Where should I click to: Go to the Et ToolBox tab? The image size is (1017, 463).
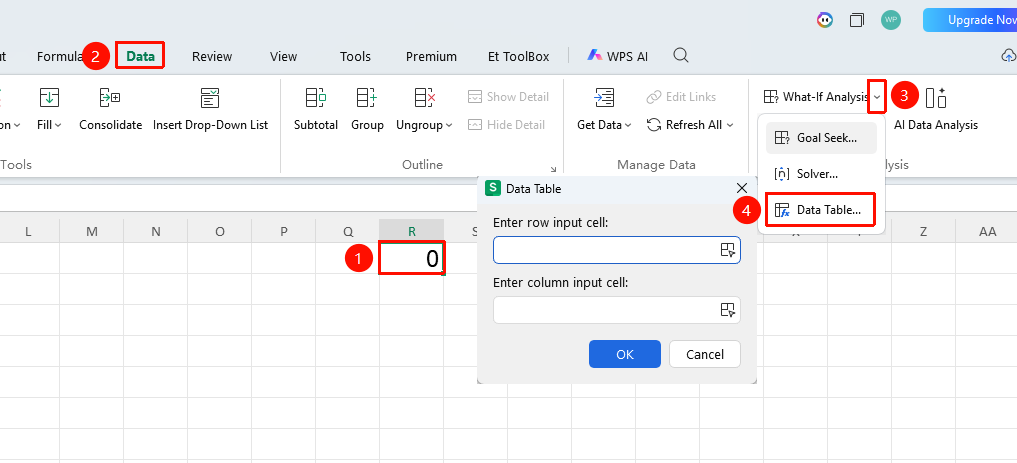pos(518,56)
